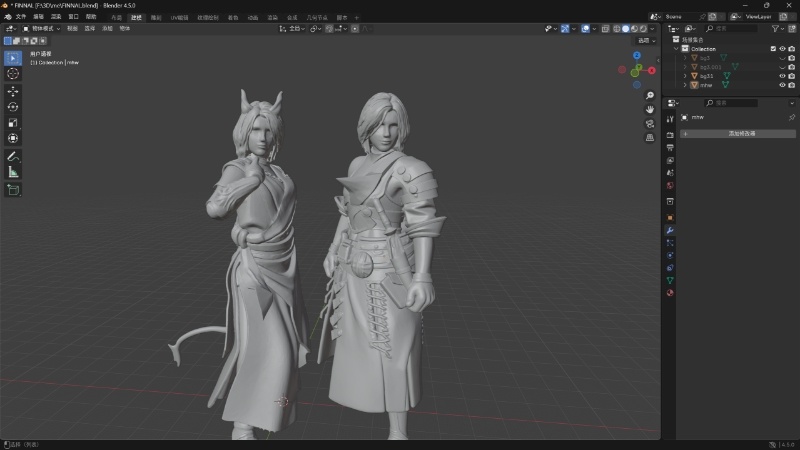Open the Particles properties tab
This screenshot has height=450, width=800.
tap(670, 243)
